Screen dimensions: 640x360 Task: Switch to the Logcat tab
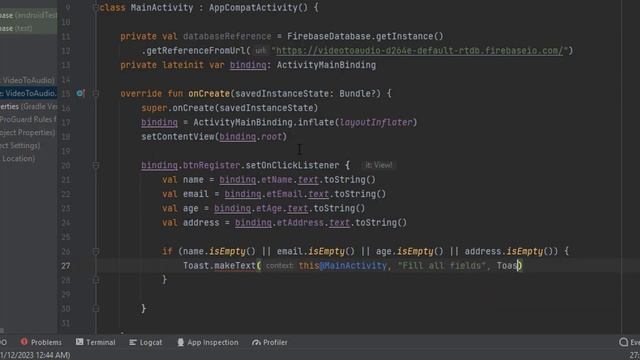click(x=146, y=342)
